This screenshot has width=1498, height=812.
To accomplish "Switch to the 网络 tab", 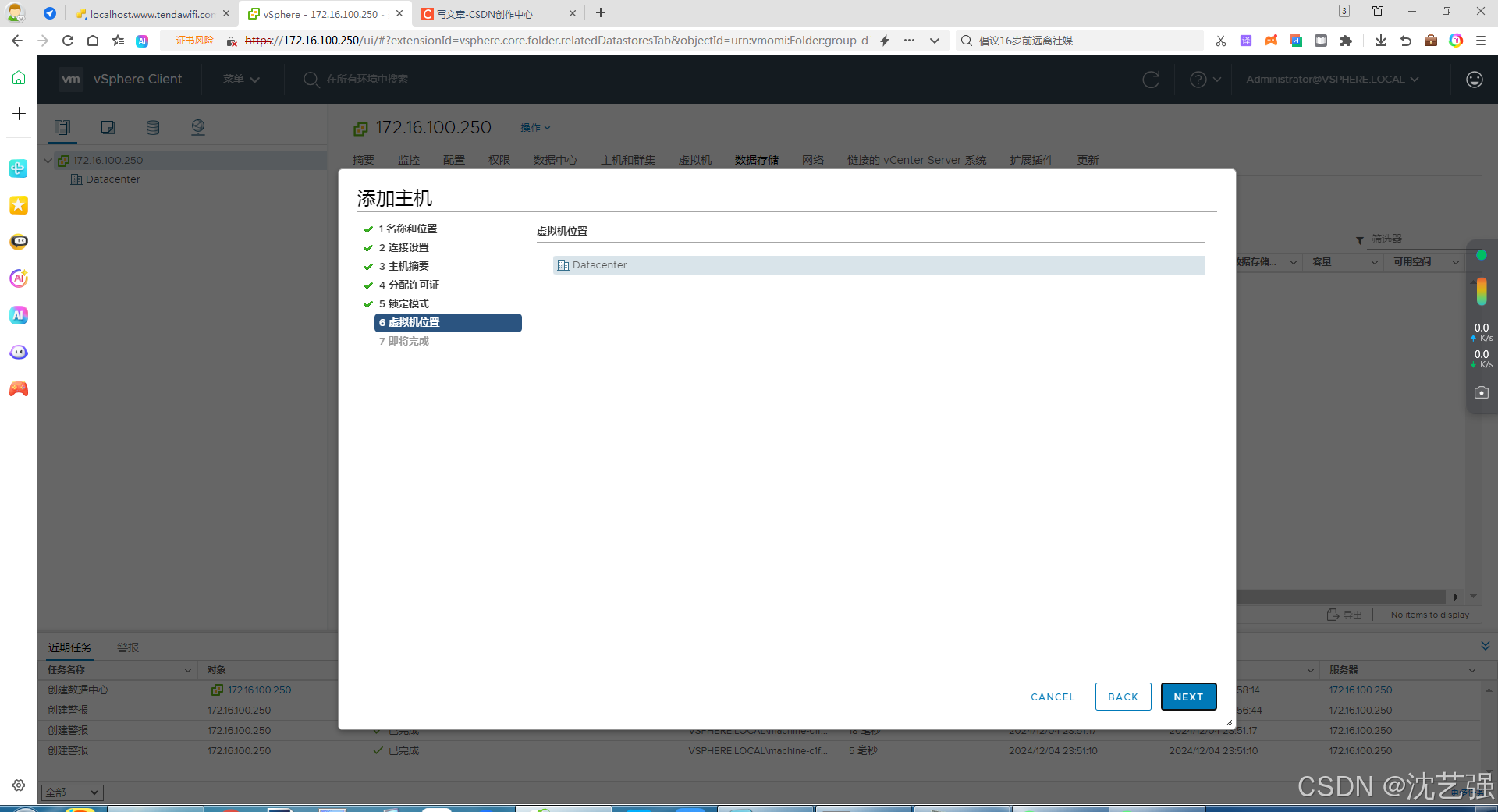I will [812, 160].
